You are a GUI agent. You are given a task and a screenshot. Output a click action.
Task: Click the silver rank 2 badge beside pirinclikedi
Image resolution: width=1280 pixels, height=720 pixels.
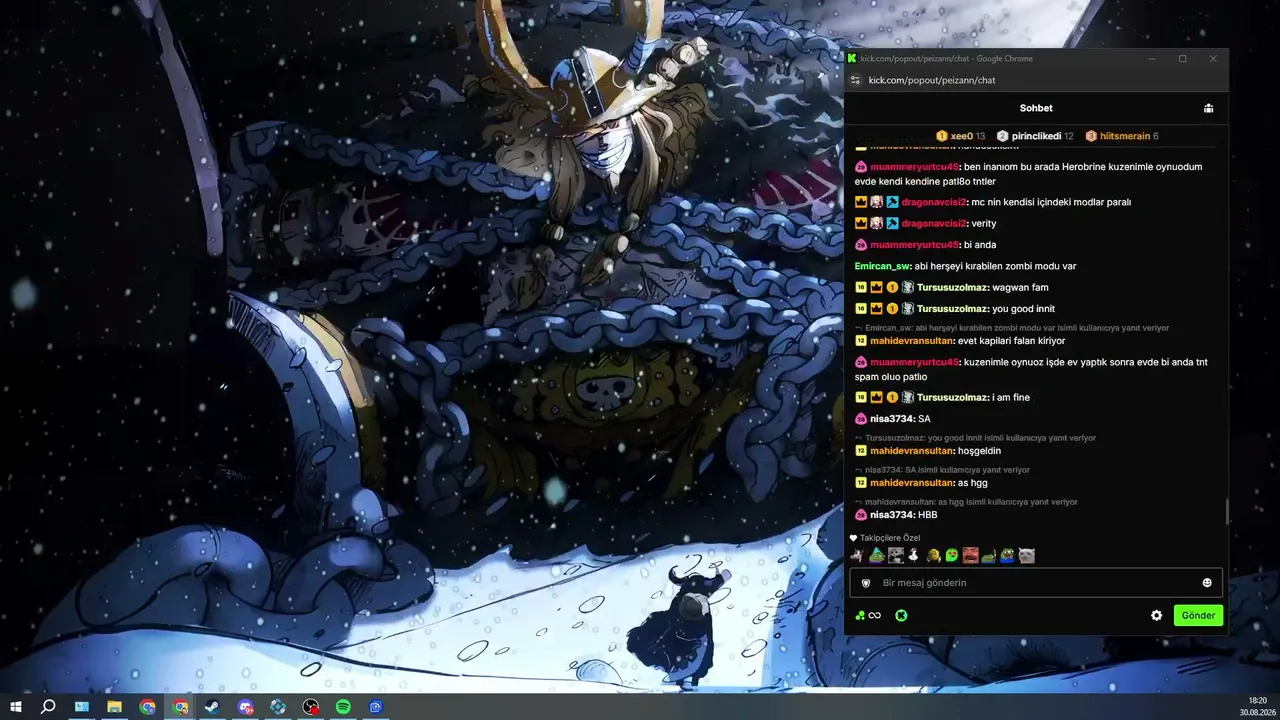pyautogui.click(x=1002, y=136)
